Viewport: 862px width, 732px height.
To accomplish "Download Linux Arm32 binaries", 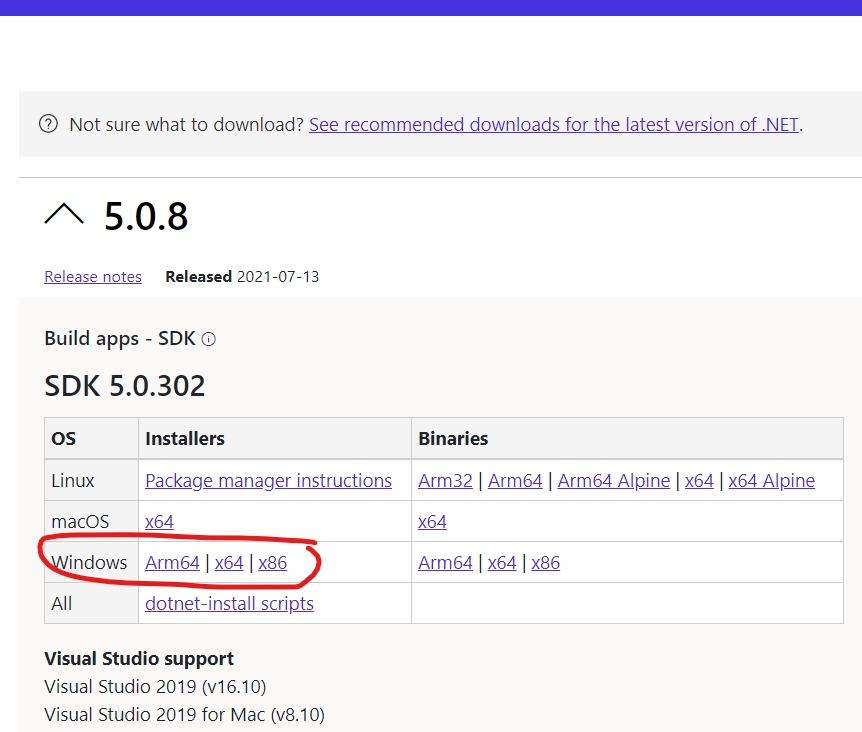I will pyautogui.click(x=445, y=481).
